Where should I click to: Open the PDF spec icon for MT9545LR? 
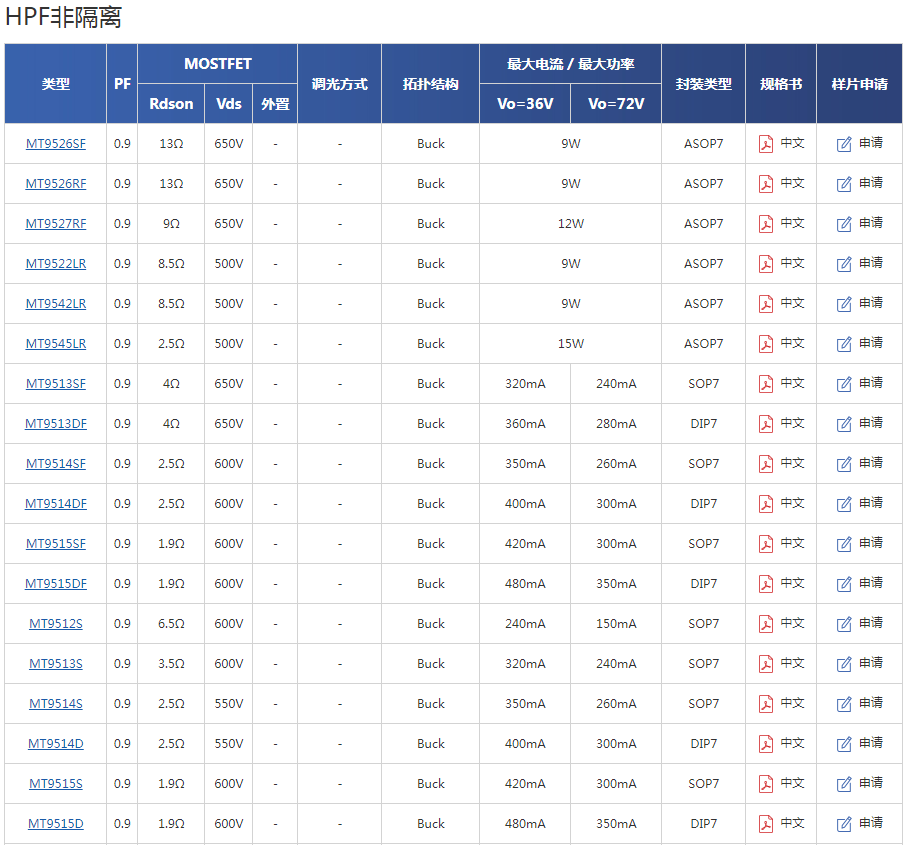(x=766, y=344)
